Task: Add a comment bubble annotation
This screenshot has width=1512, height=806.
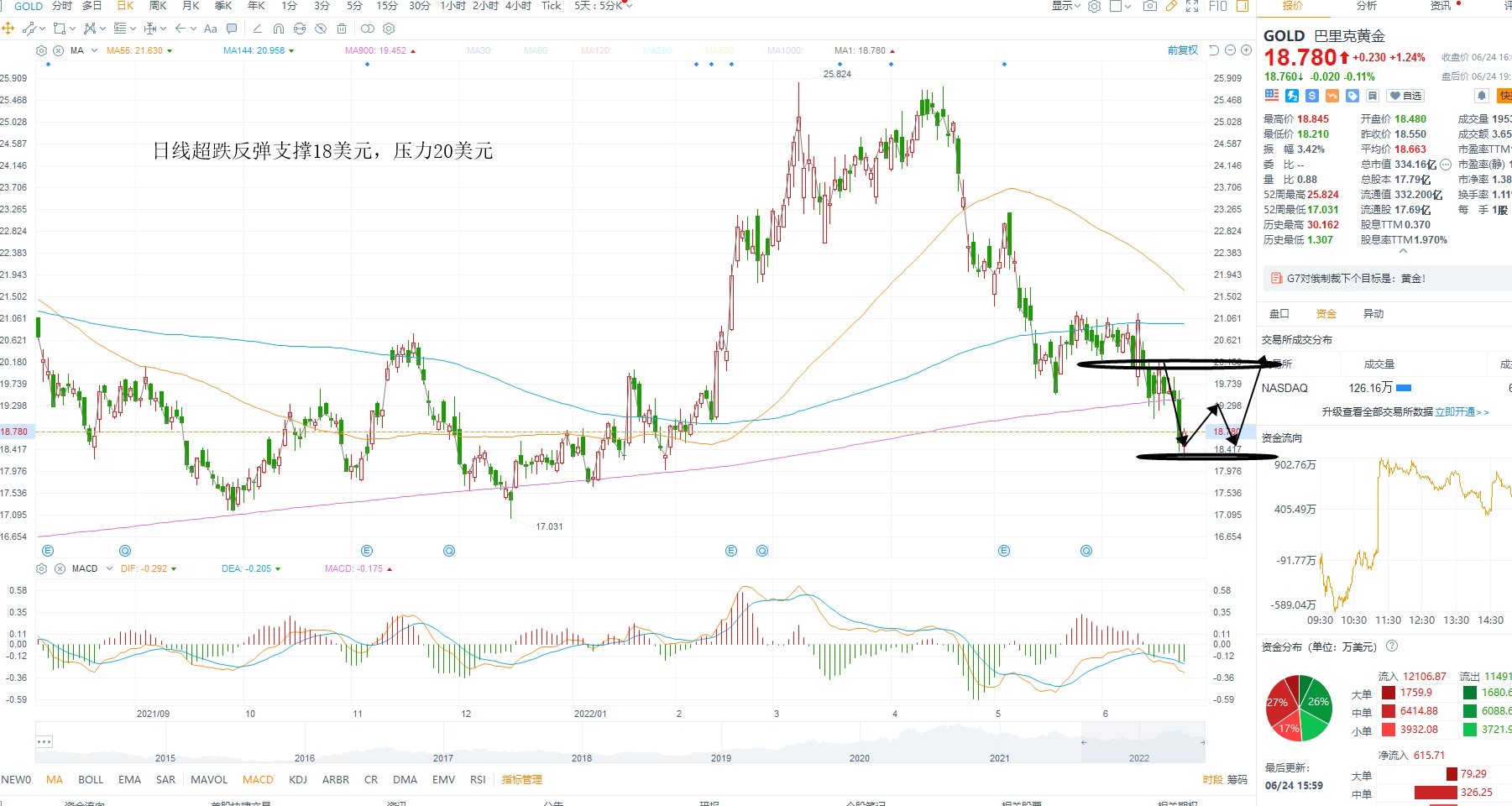Action: point(232,29)
